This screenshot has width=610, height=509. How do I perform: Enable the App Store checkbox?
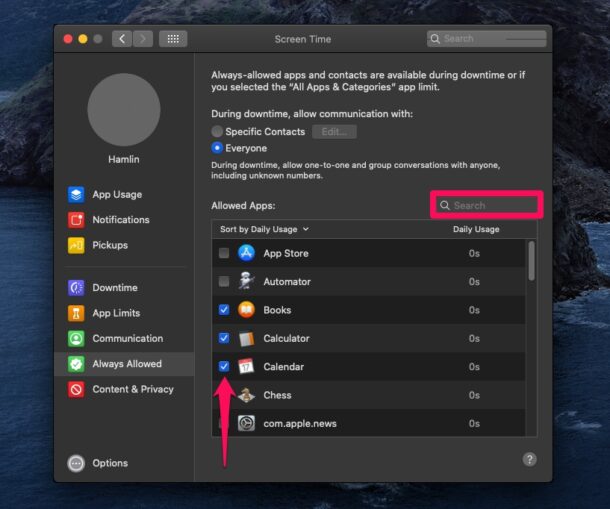[224, 253]
